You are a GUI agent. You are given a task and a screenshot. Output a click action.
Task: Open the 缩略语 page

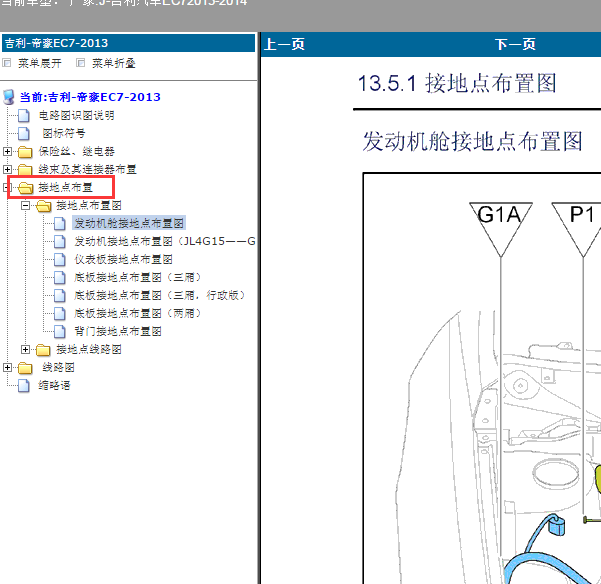54,385
